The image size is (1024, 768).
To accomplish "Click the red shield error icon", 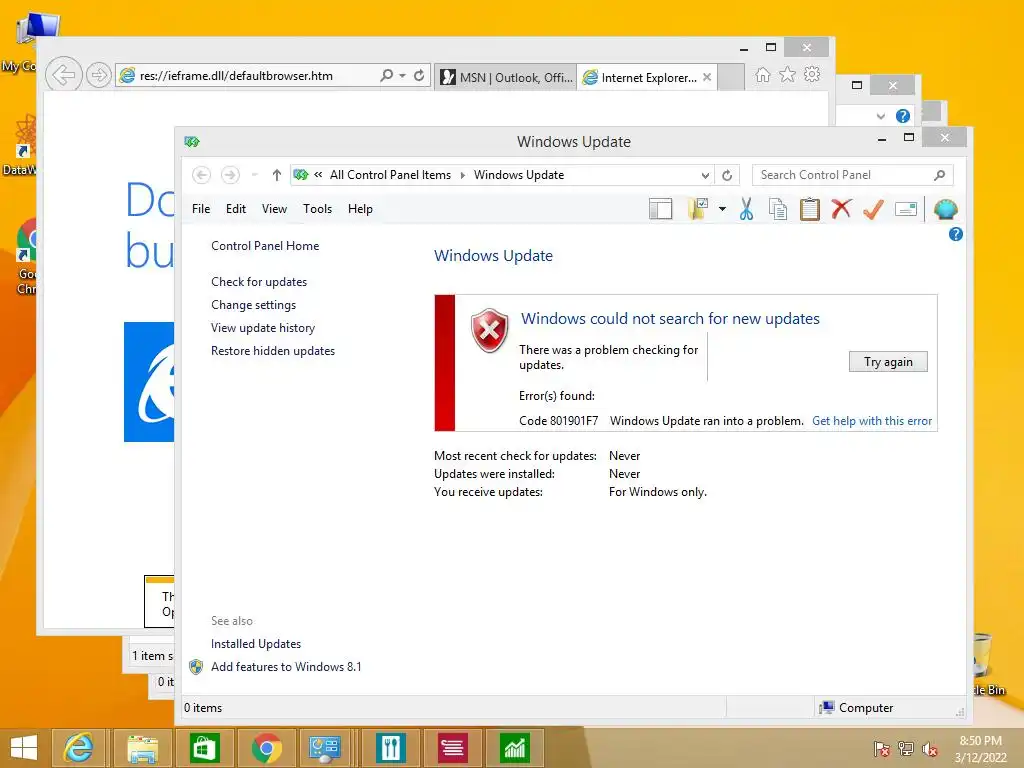I will tap(490, 330).
